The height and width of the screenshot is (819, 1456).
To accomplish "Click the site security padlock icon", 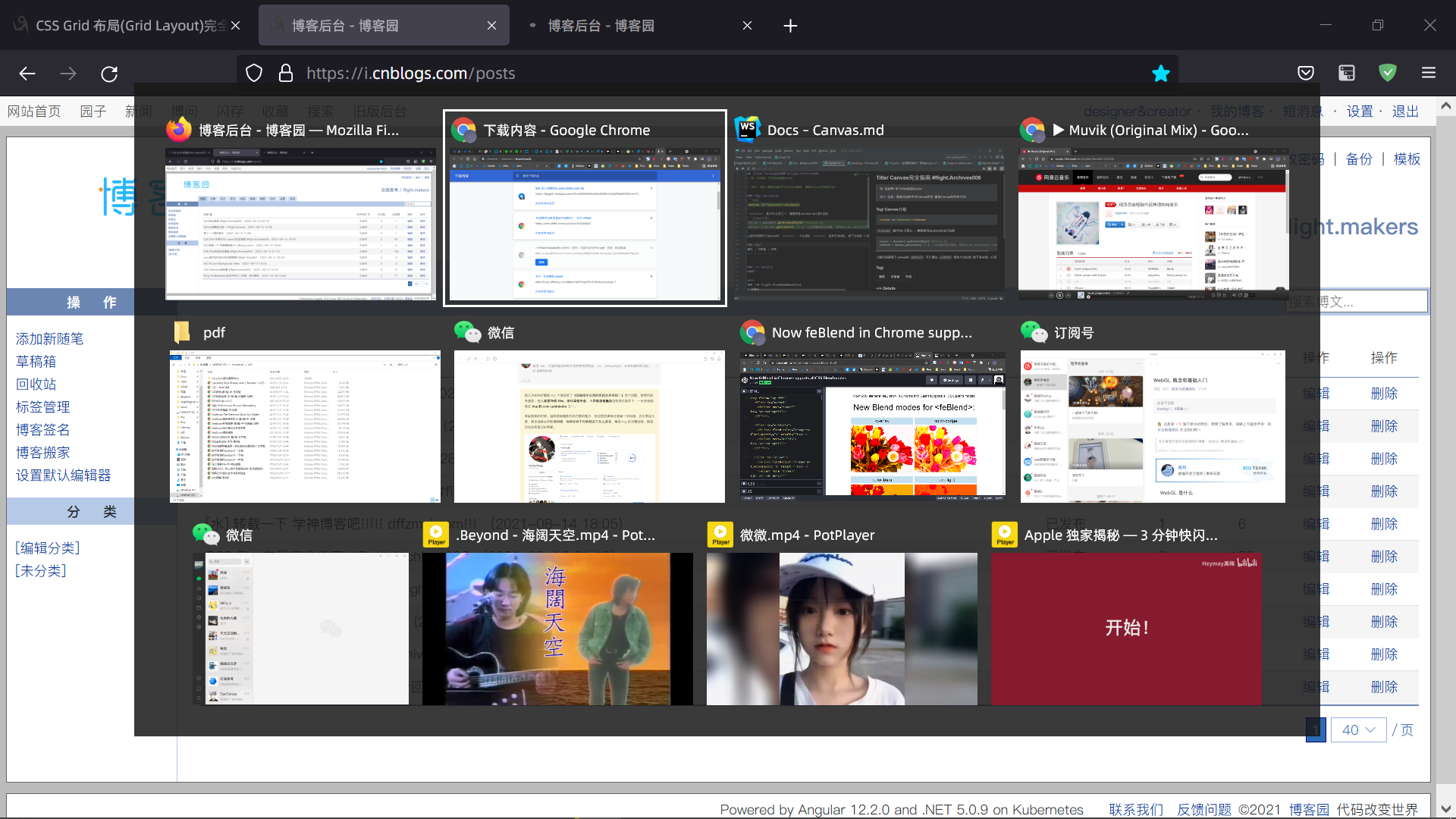I will 286,74.
